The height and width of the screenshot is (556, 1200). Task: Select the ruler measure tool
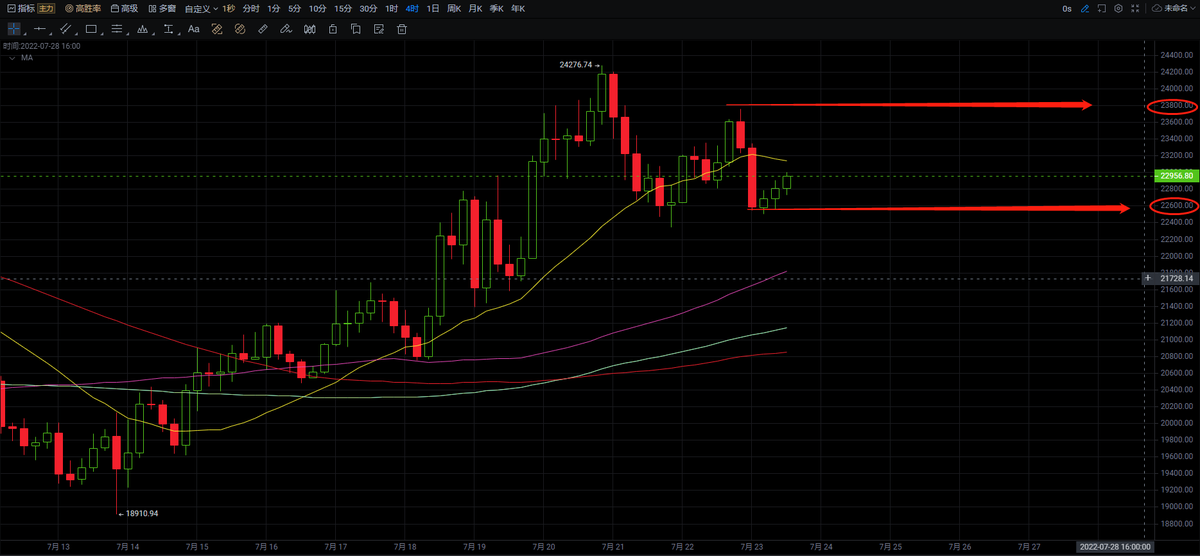coord(263,29)
